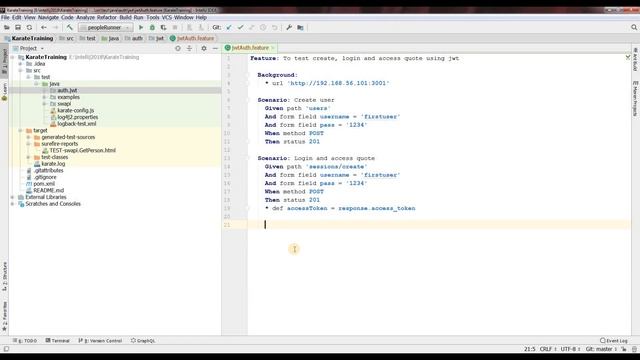Click Git commit green checkmark
This screenshot has width=640, height=360.
click(x=240, y=27)
